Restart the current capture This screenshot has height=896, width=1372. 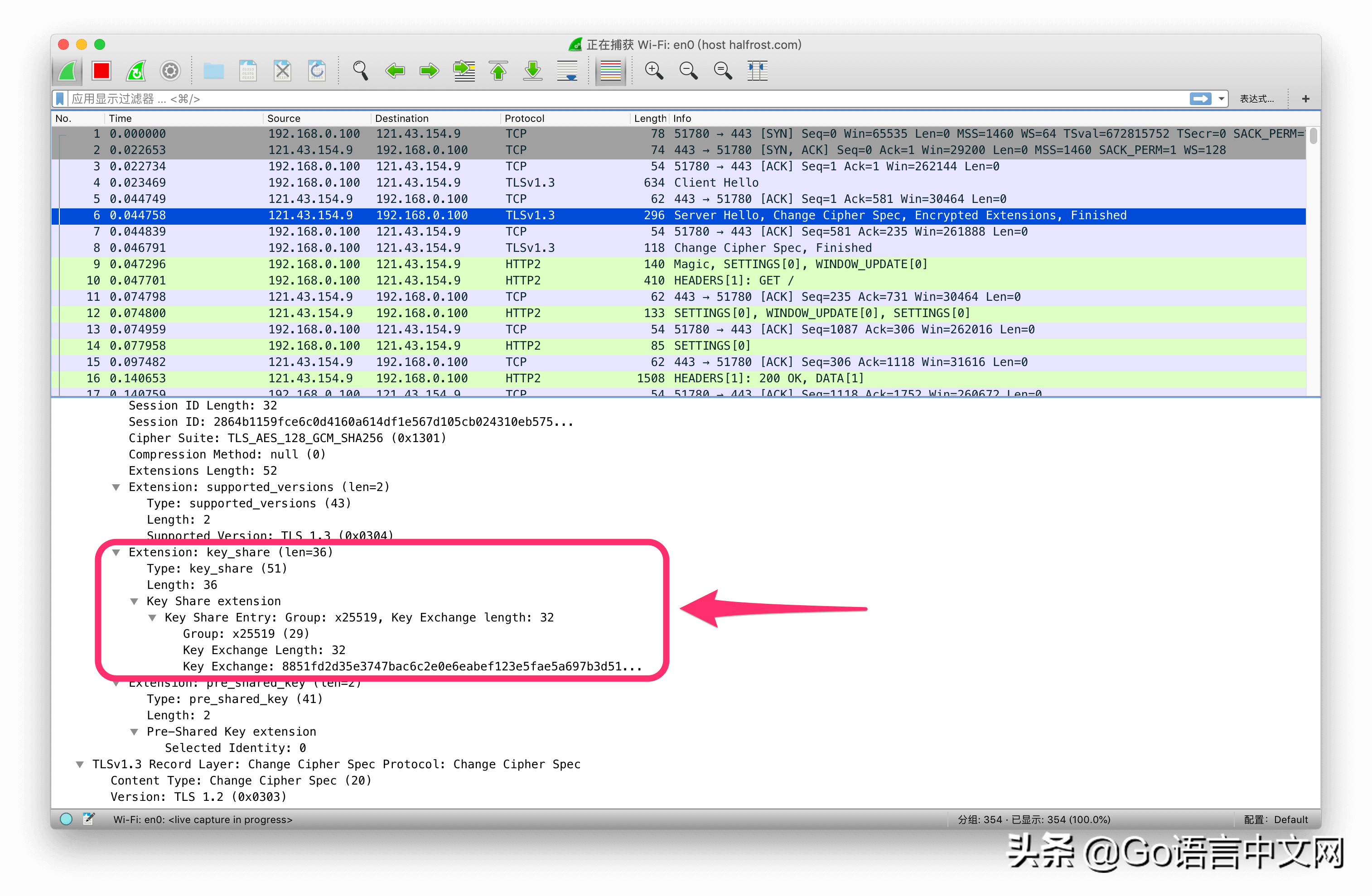click(136, 71)
